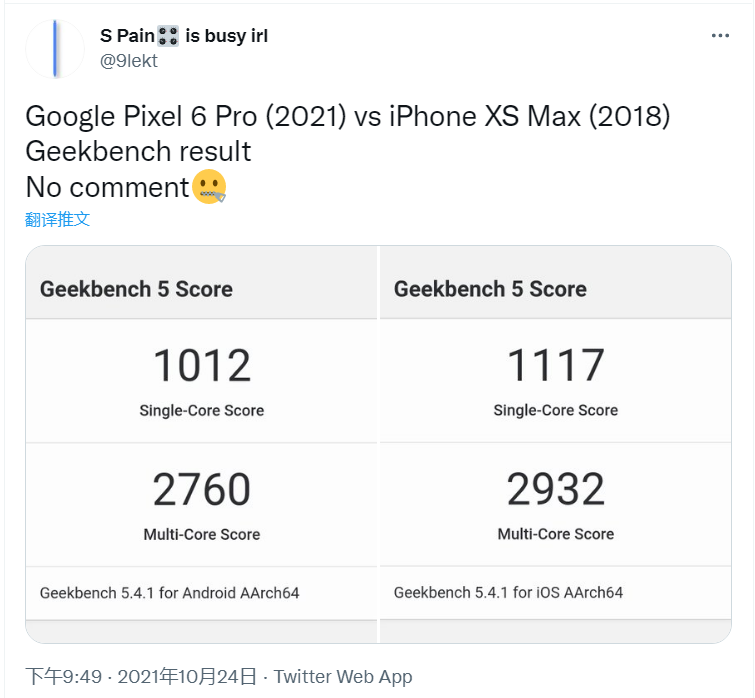Click the dice emoji in the display name

(168, 37)
